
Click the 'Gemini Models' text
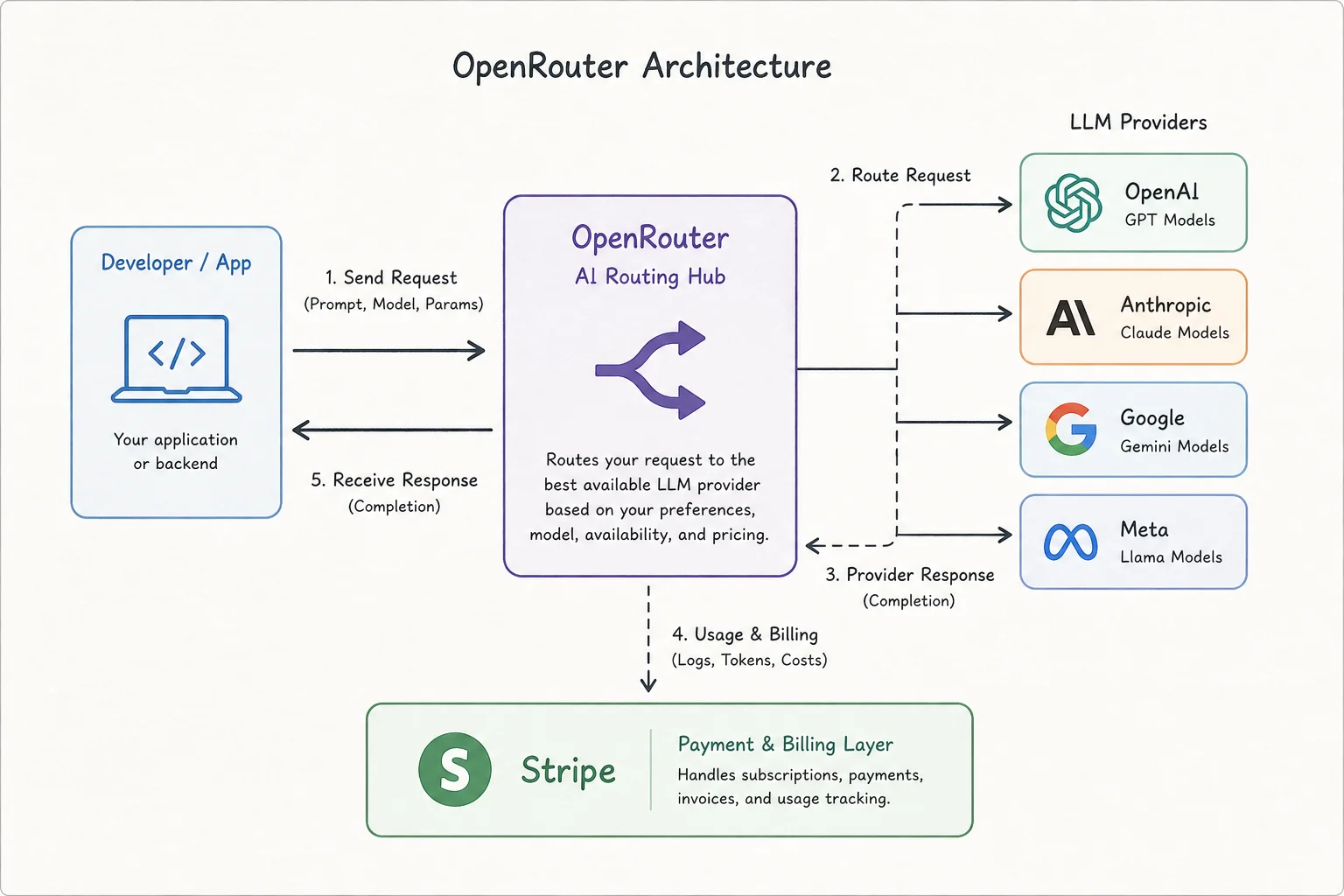(x=1175, y=446)
